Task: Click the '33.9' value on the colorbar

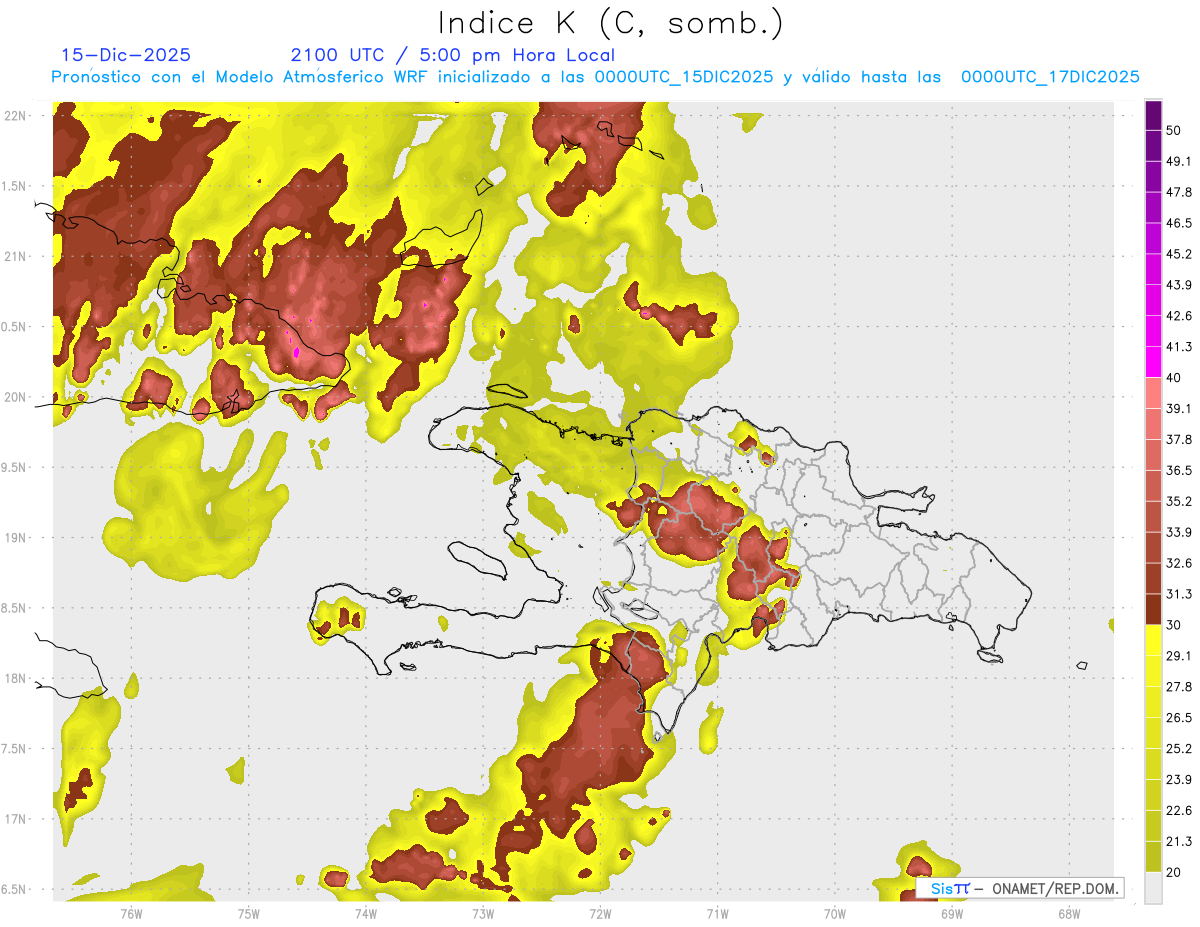Action: pos(1180,532)
